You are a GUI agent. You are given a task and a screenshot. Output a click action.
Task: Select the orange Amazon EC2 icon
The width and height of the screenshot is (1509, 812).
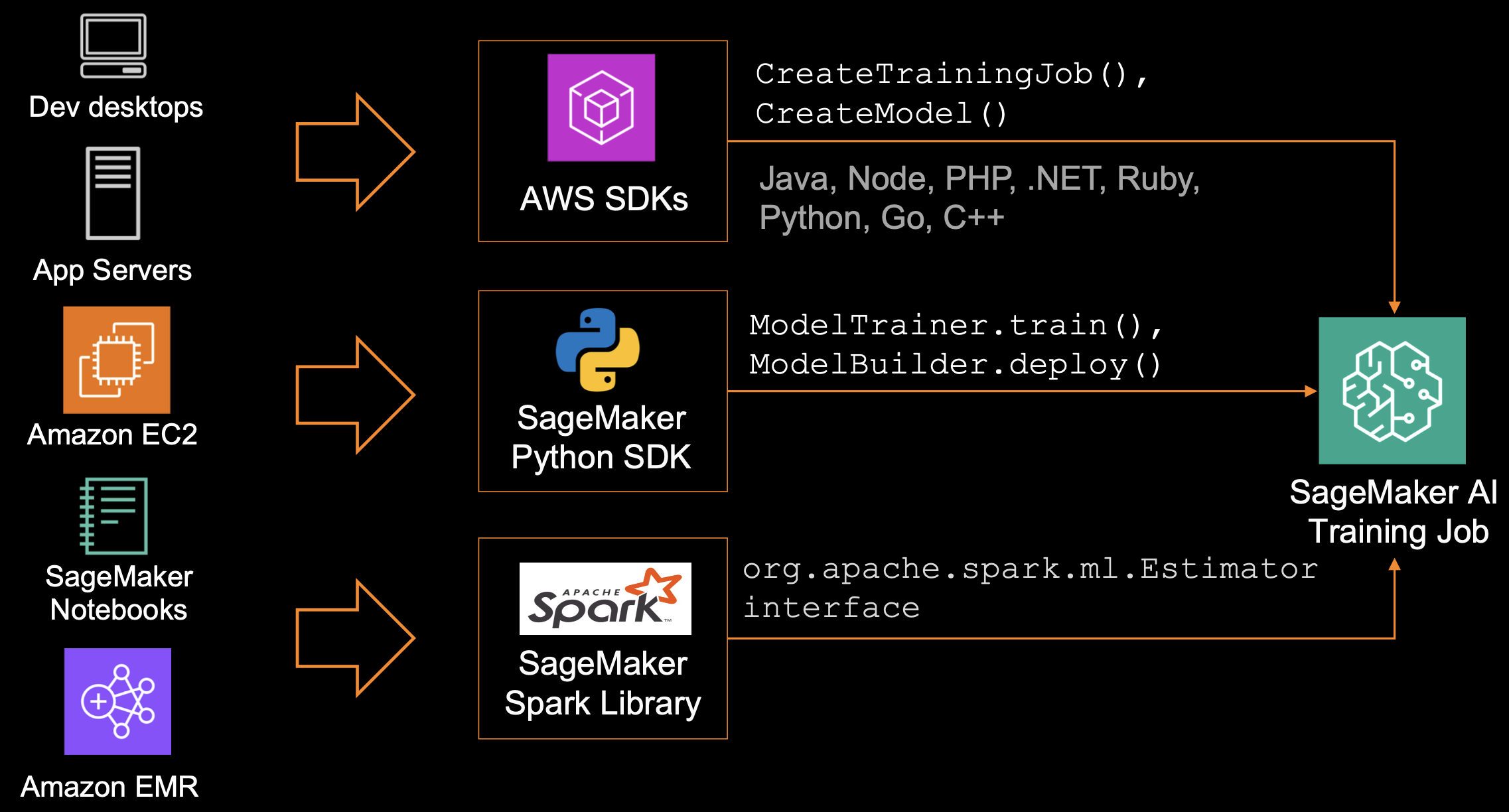click(x=117, y=360)
